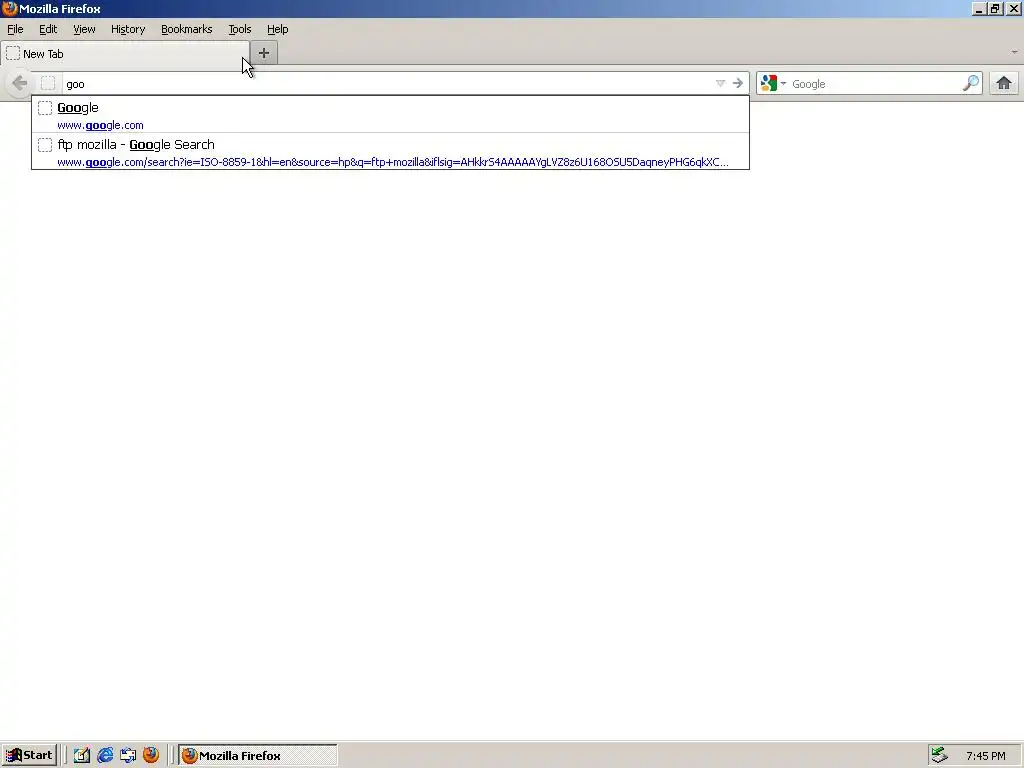Open the History menu
The width and height of the screenshot is (1024, 768).
pos(128,29)
